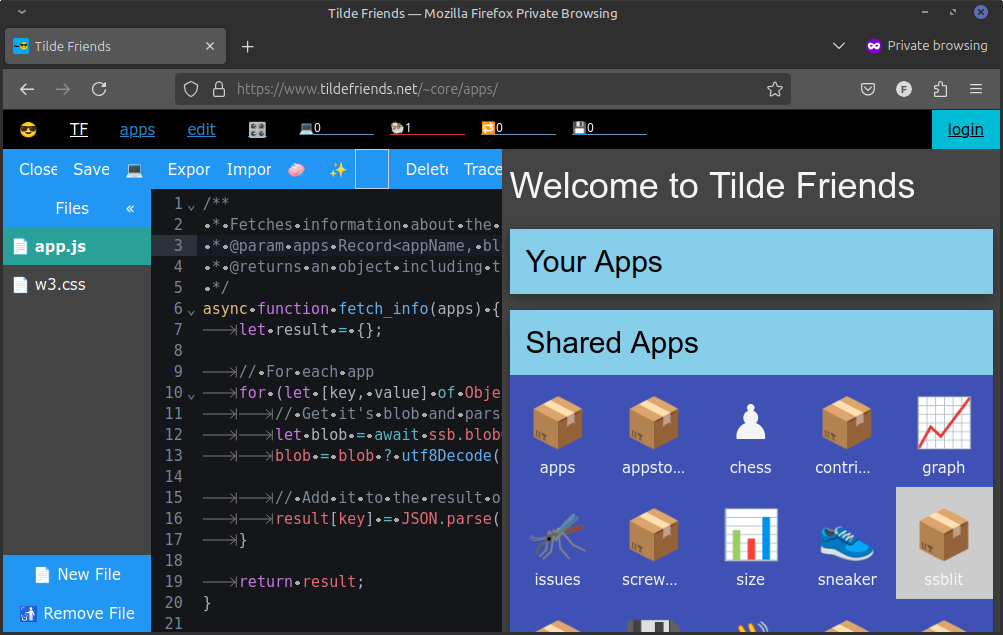
Task: Click the login link
Action: click(964, 129)
